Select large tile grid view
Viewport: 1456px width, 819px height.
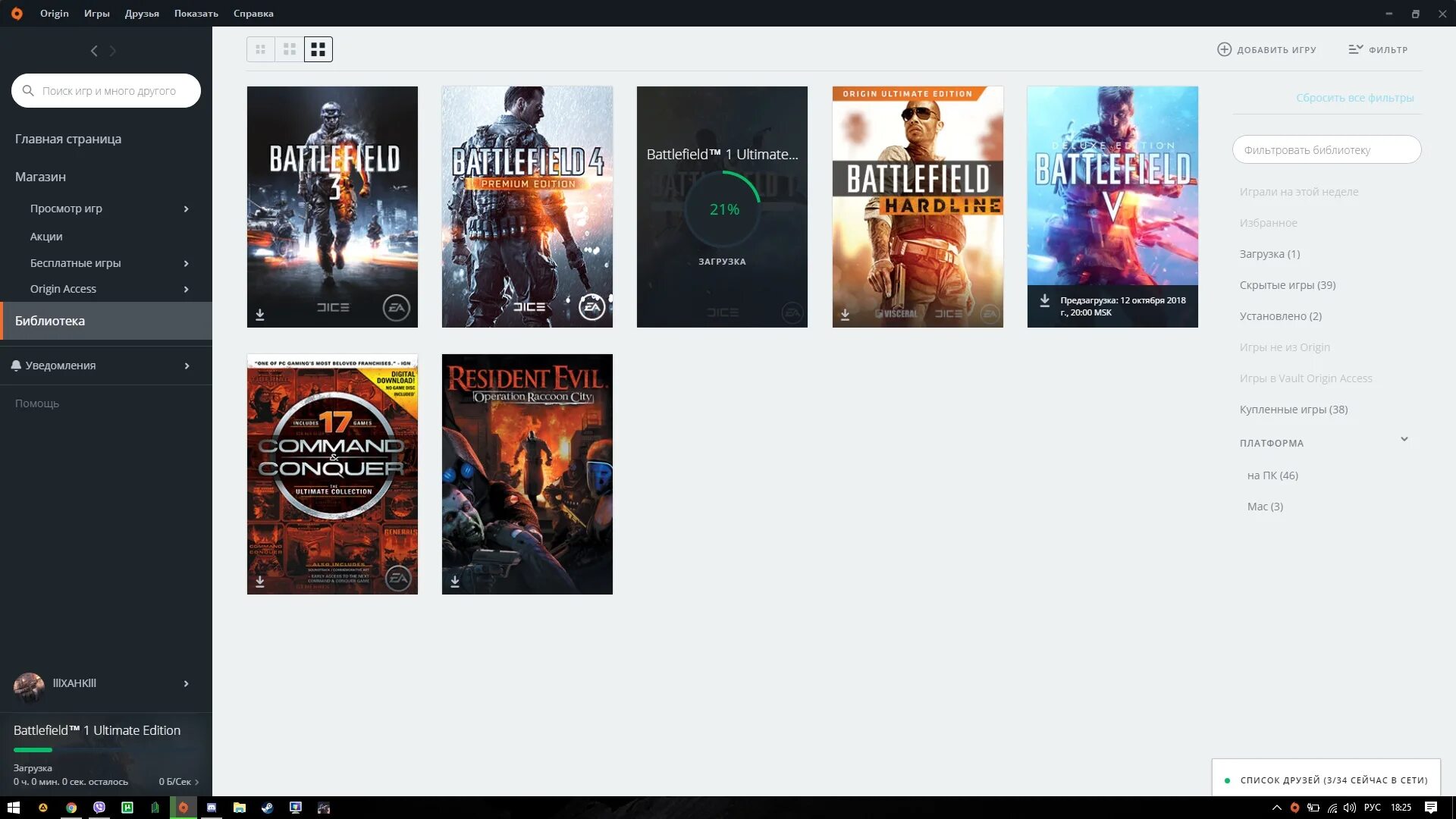click(318, 49)
